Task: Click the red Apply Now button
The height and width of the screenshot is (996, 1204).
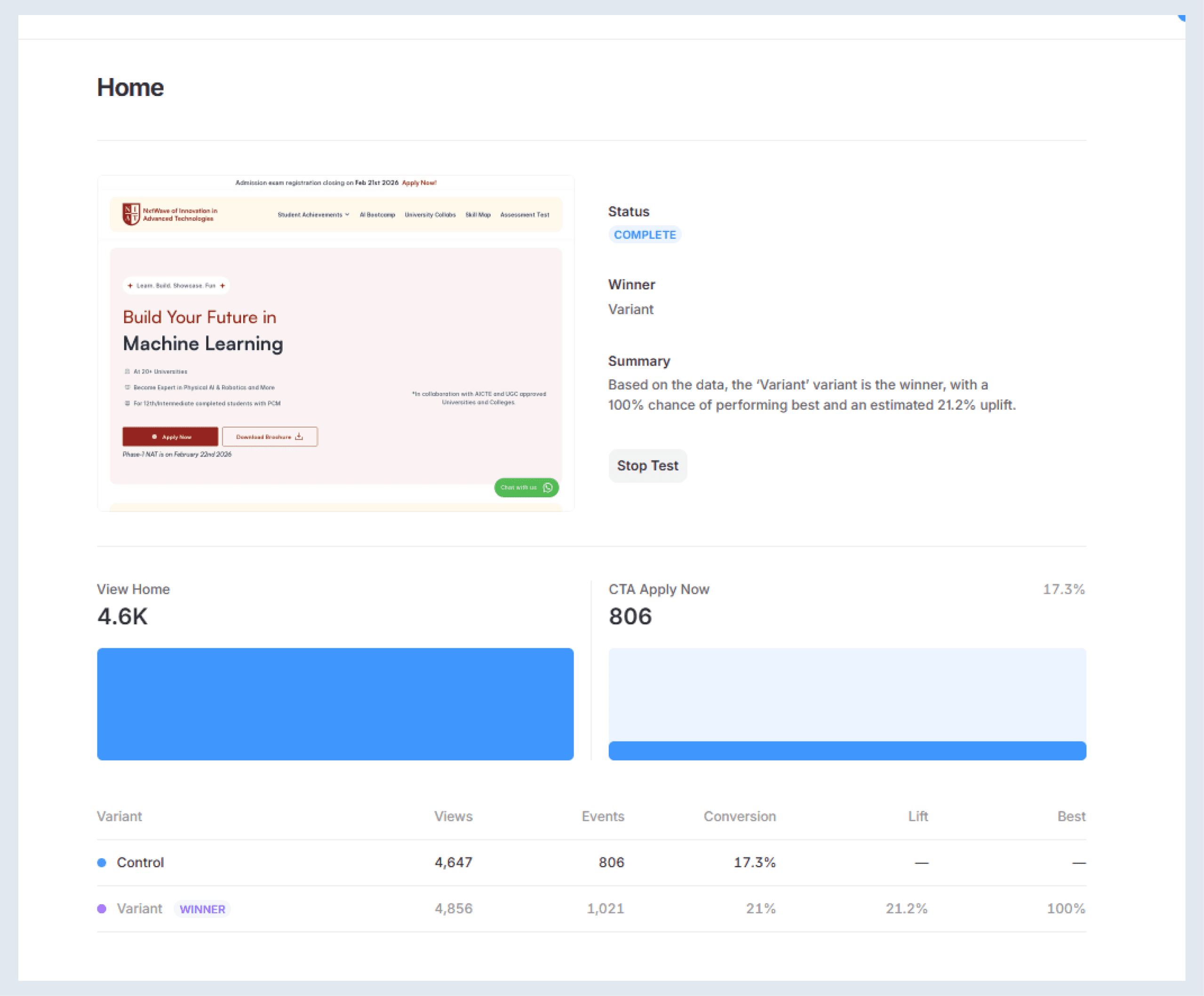Action: (170, 436)
